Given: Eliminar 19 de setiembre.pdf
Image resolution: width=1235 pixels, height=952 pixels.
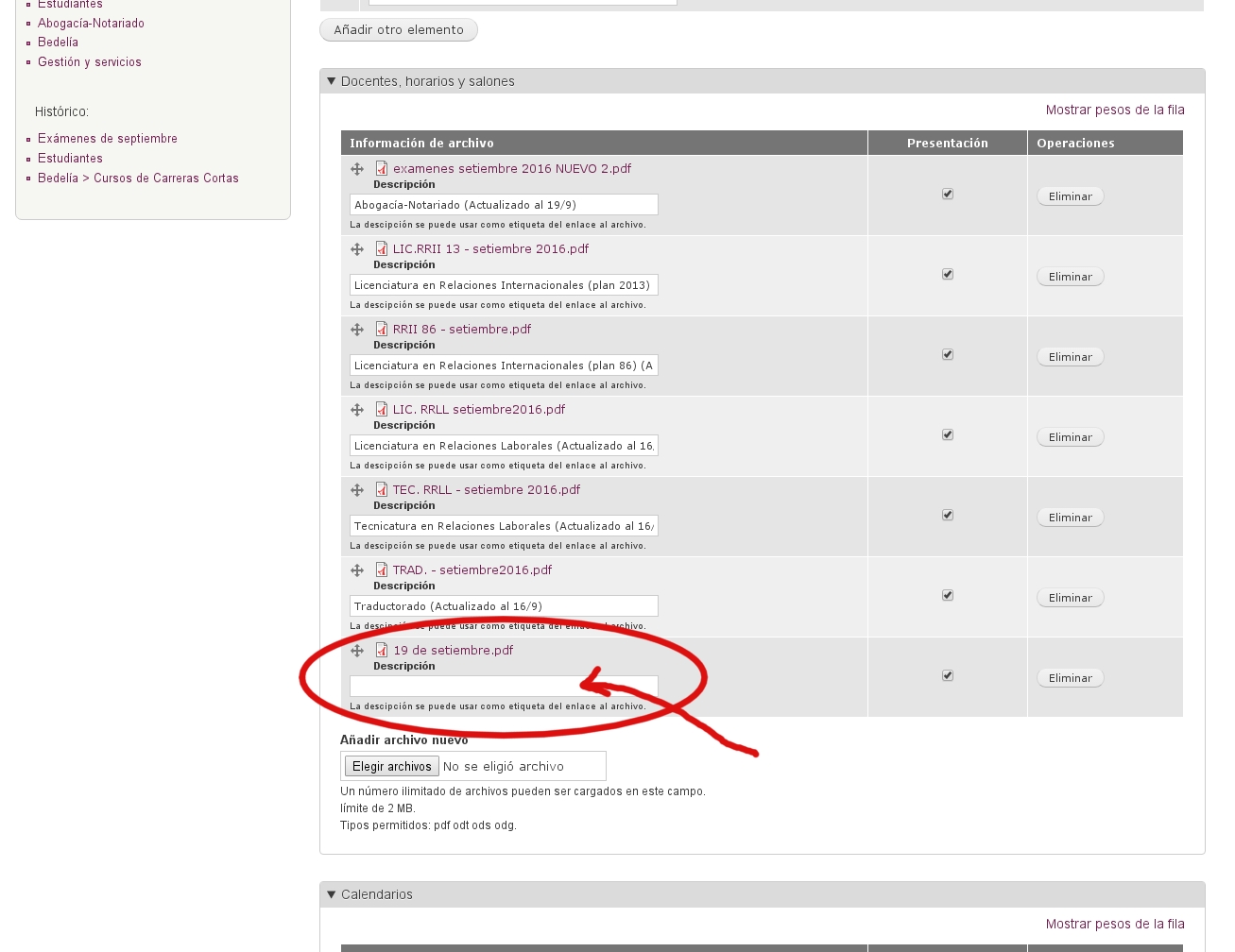Looking at the screenshot, I should click(1071, 678).
